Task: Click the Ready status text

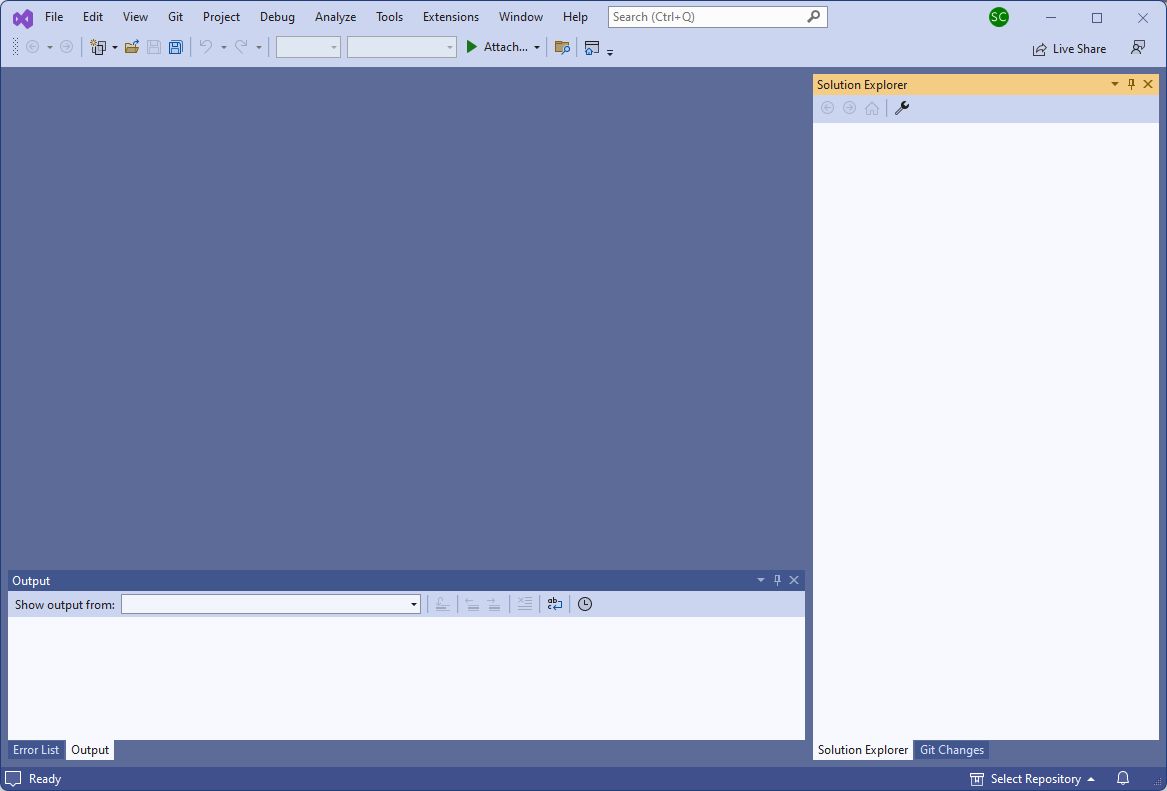Action: (x=45, y=778)
